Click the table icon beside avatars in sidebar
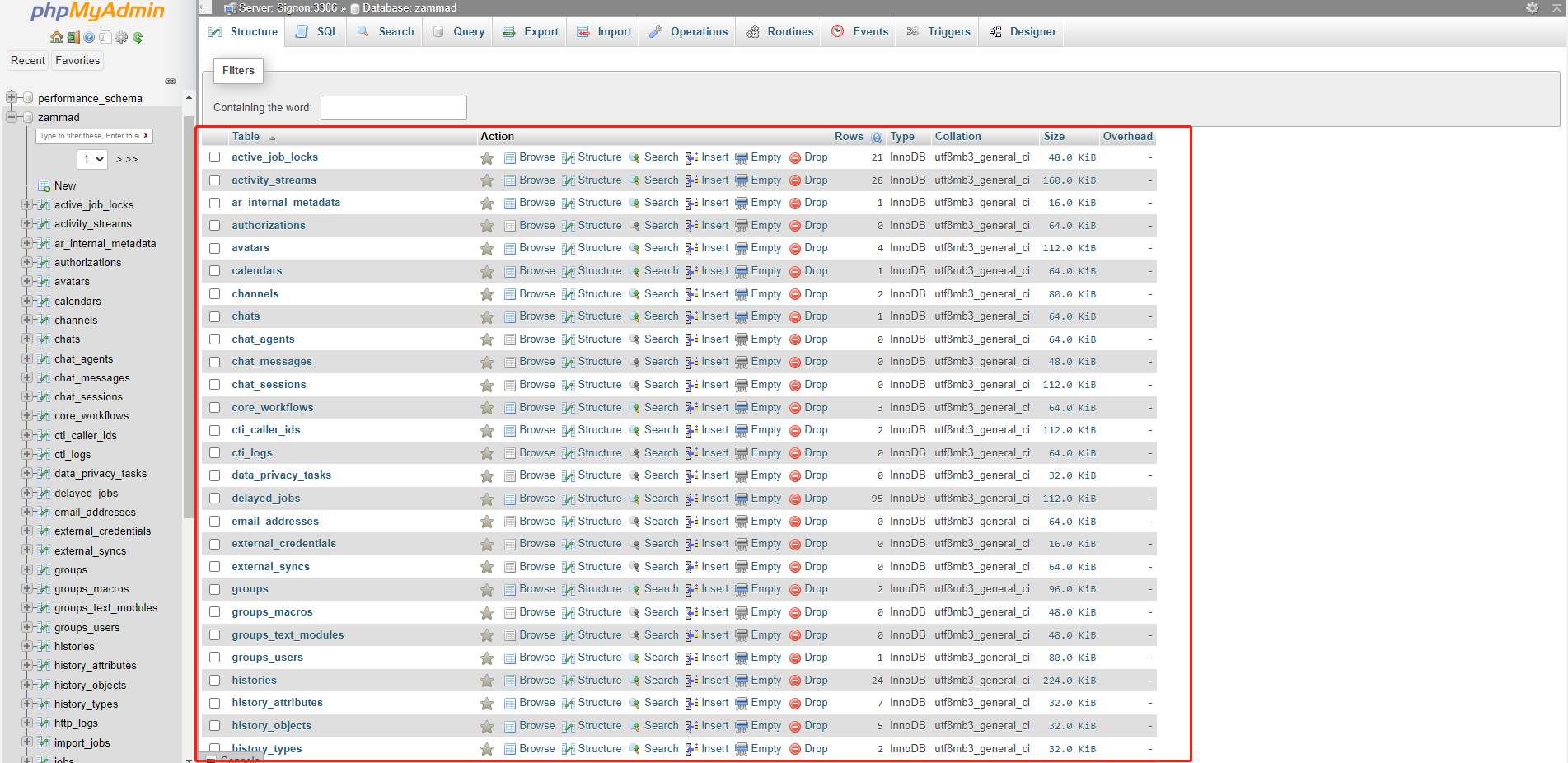 [x=44, y=282]
